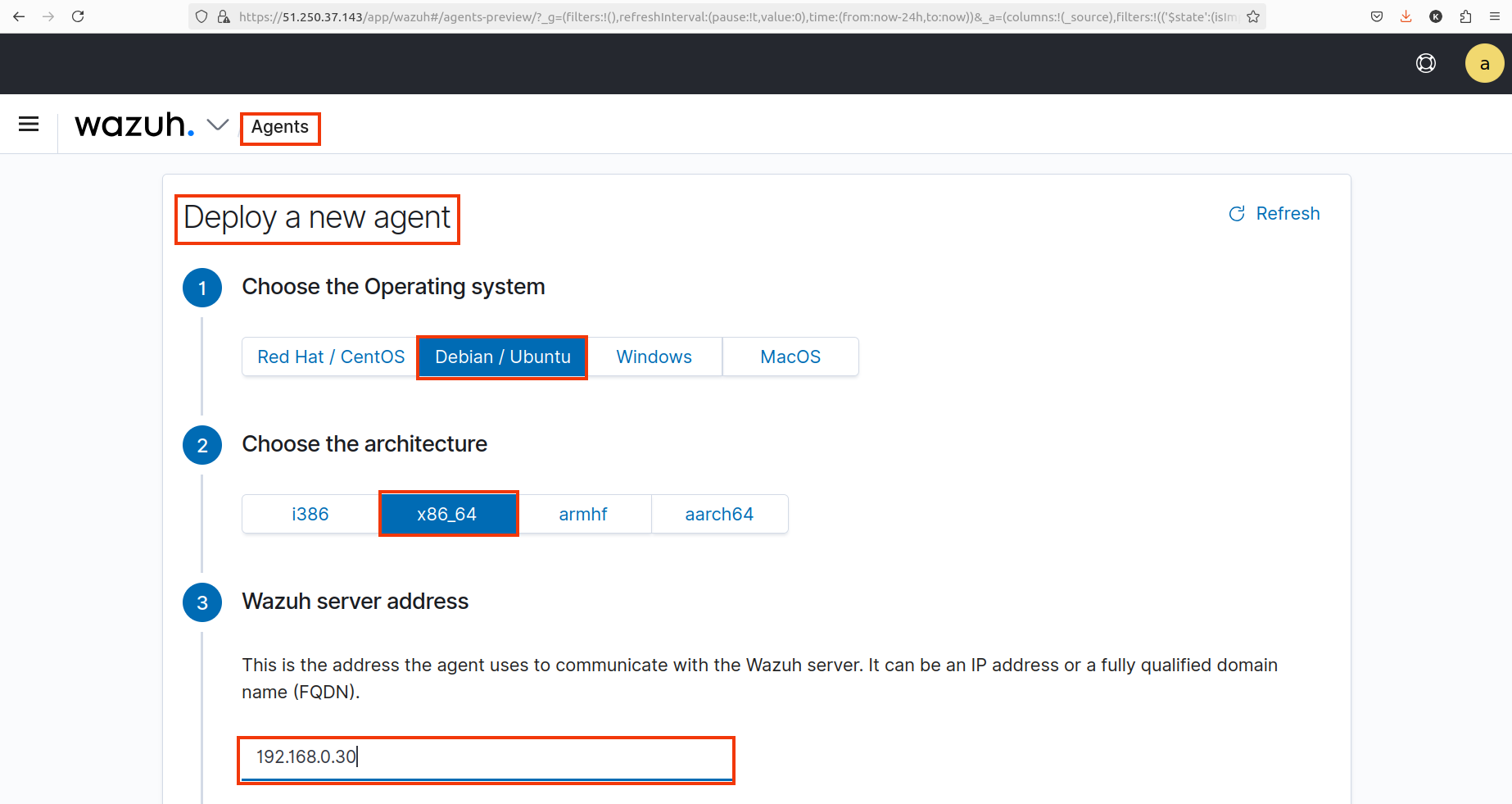Bookmark this page with the star icon
This screenshot has height=804, width=1512.
tap(1253, 16)
